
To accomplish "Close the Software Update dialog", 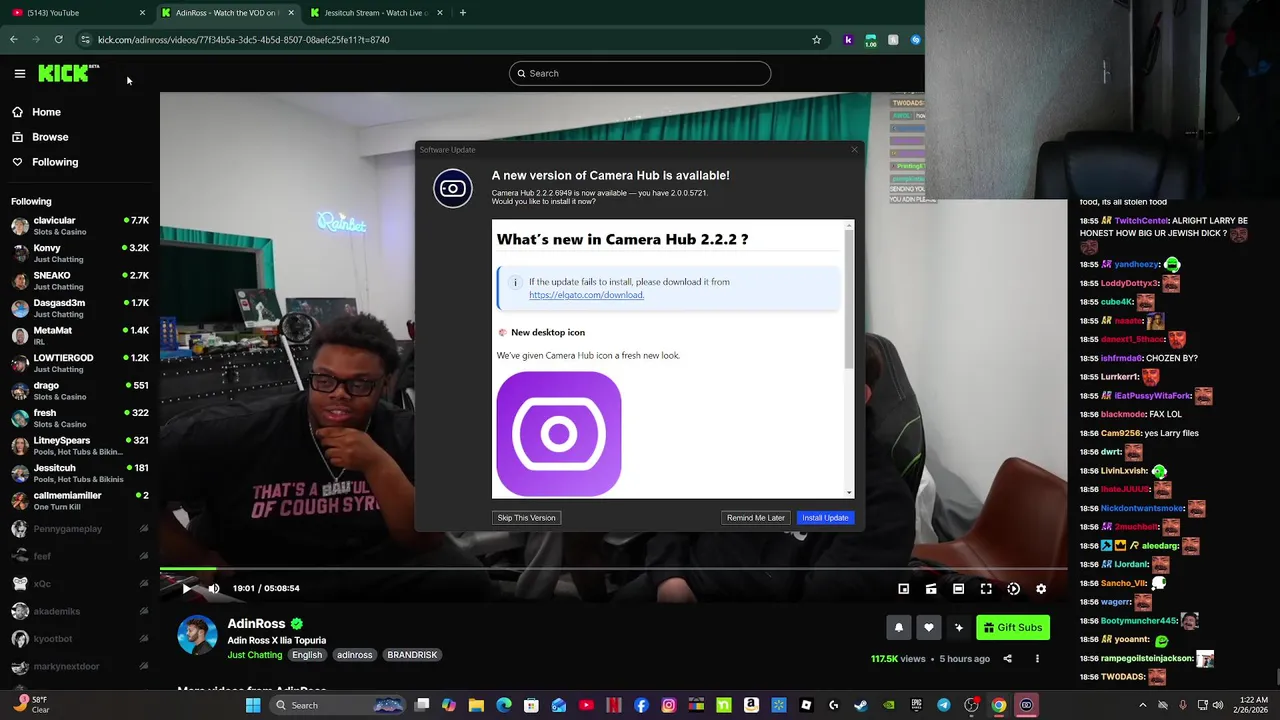I will coord(854,150).
